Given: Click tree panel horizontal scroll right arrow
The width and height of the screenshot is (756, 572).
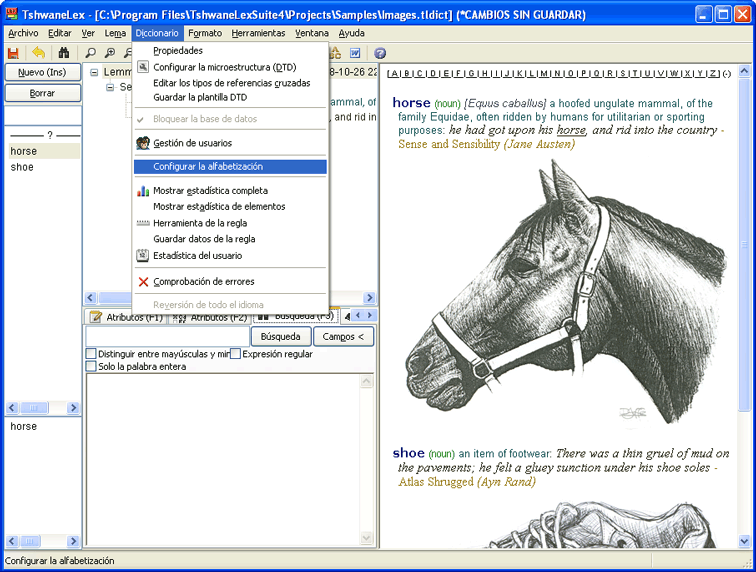Looking at the screenshot, I should pyautogui.click(x=370, y=298).
